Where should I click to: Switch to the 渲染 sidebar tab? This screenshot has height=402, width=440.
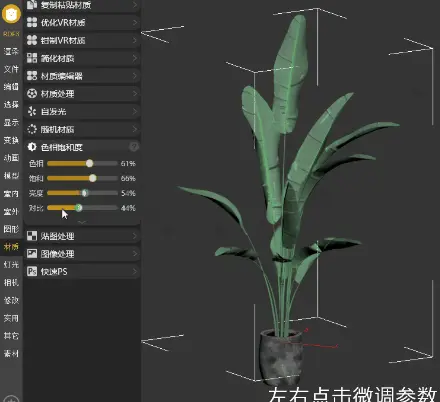pyautogui.click(x=11, y=52)
